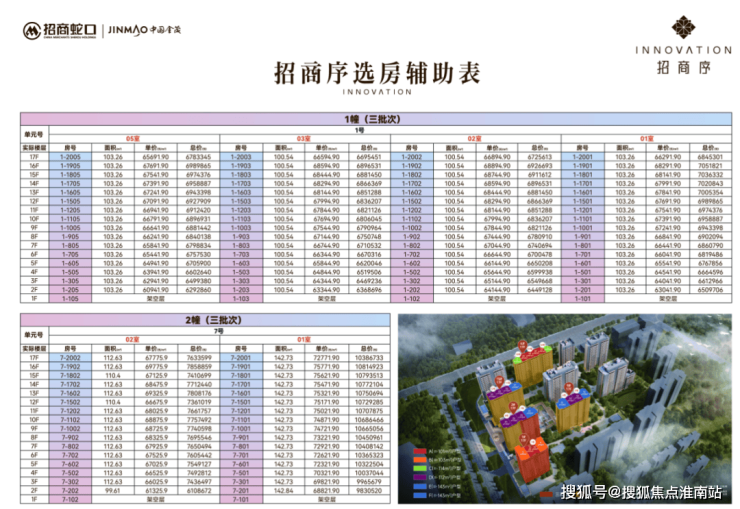
Task: Select the 05室 column group heading
Action: coord(134,139)
